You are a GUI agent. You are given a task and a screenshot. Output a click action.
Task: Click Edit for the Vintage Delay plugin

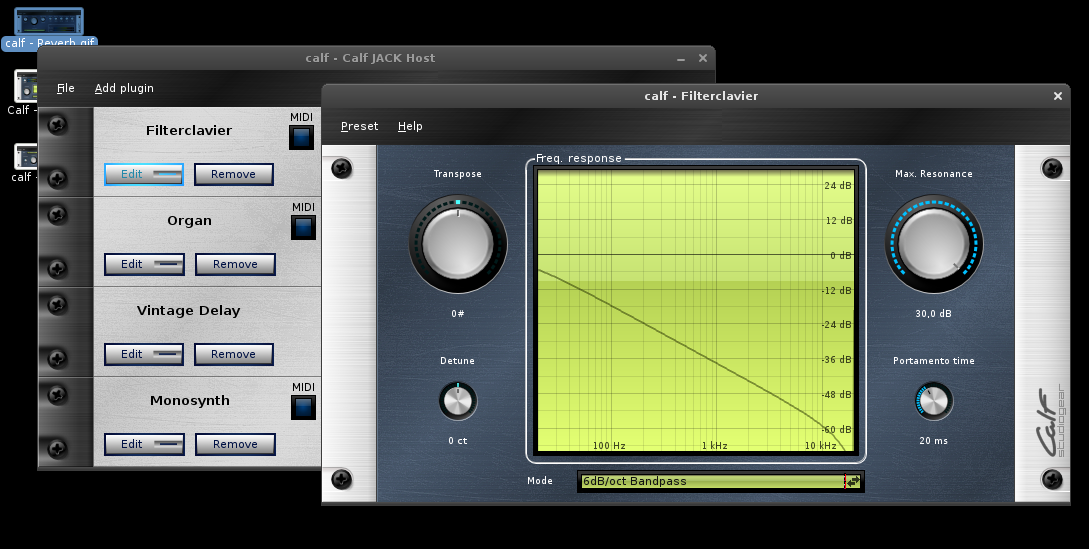pyautogui.click(x=144, y=354)
